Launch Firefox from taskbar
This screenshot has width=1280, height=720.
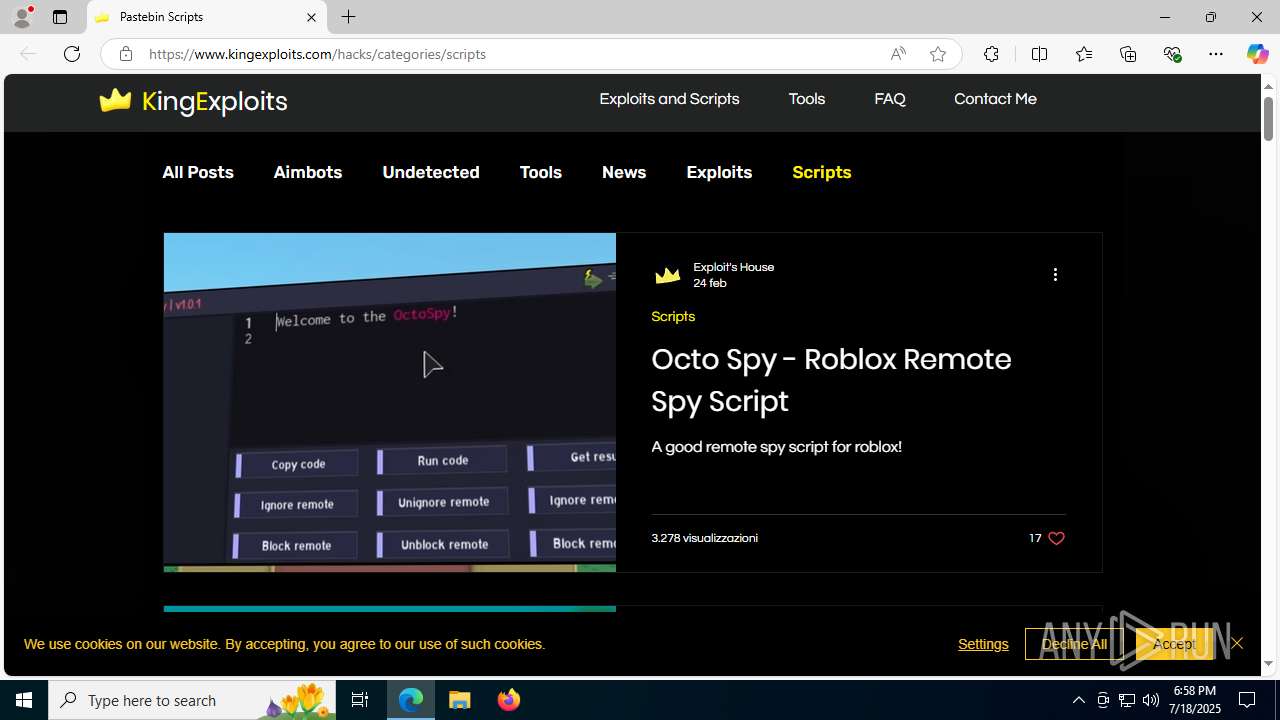[509, 700]
